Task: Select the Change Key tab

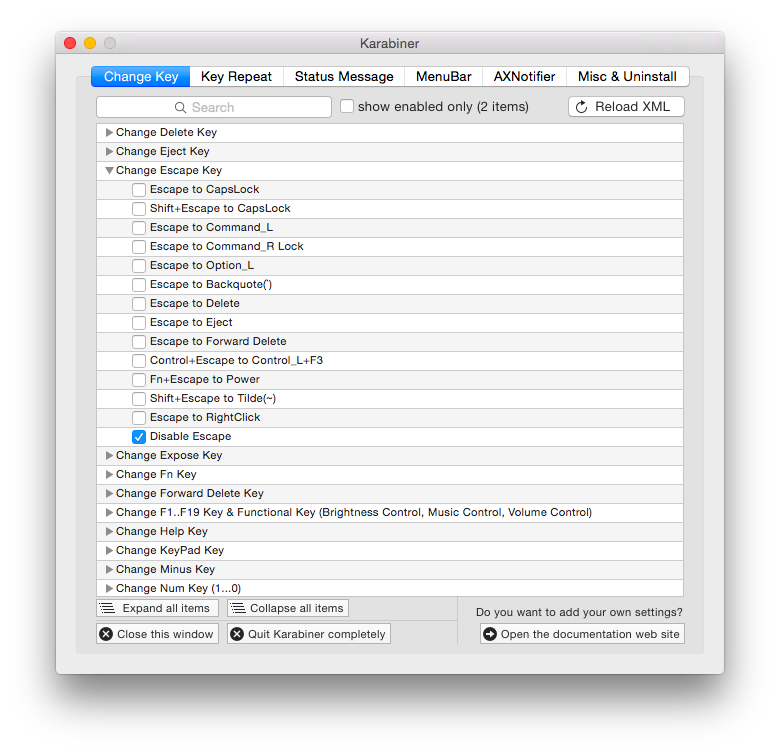Action: point(141,77)
